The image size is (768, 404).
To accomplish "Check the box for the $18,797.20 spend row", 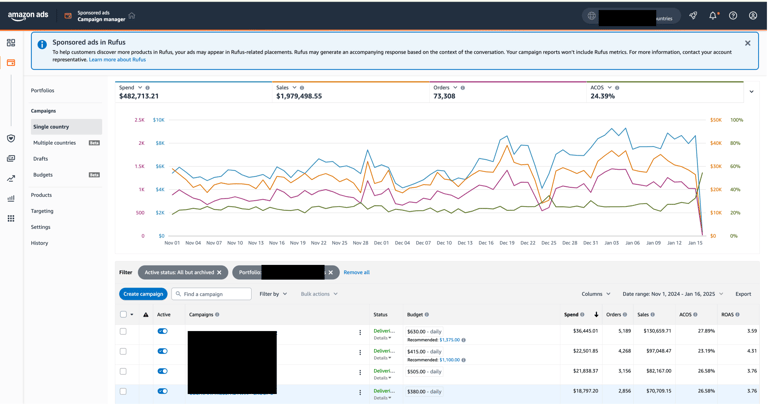I will (x=123, y=392).
